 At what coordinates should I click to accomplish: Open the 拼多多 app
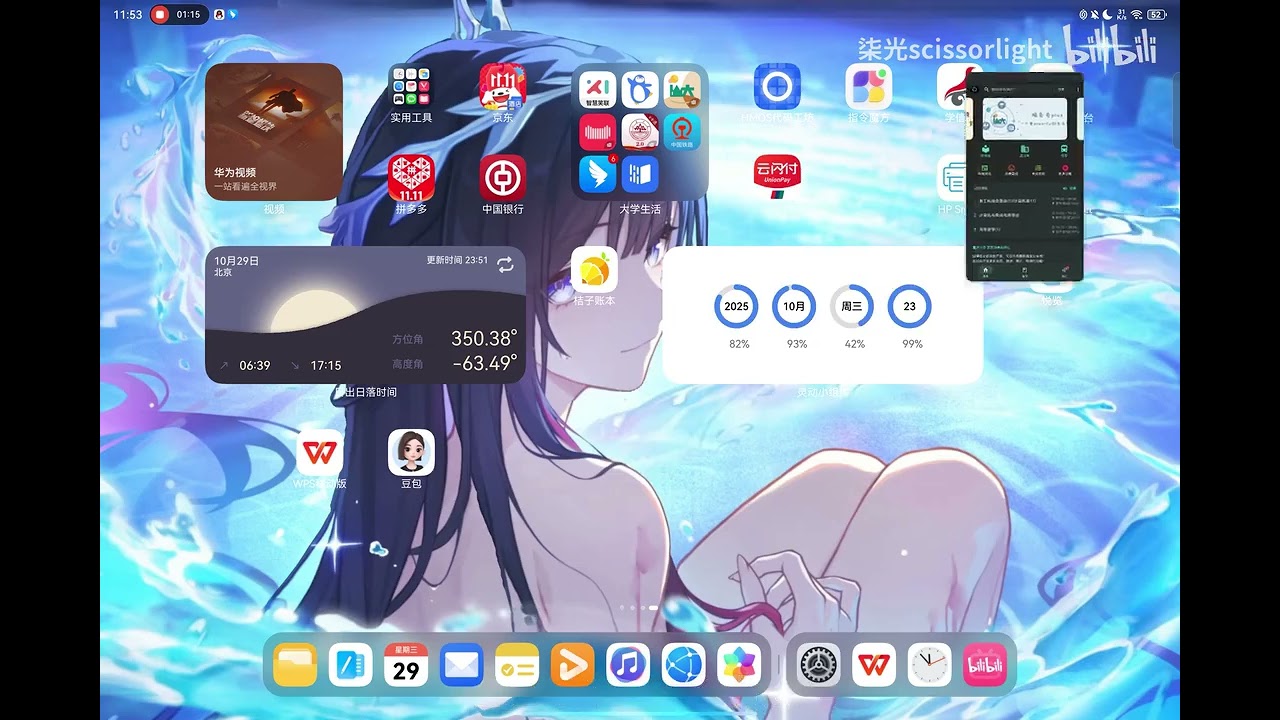[x=411, y=178]
